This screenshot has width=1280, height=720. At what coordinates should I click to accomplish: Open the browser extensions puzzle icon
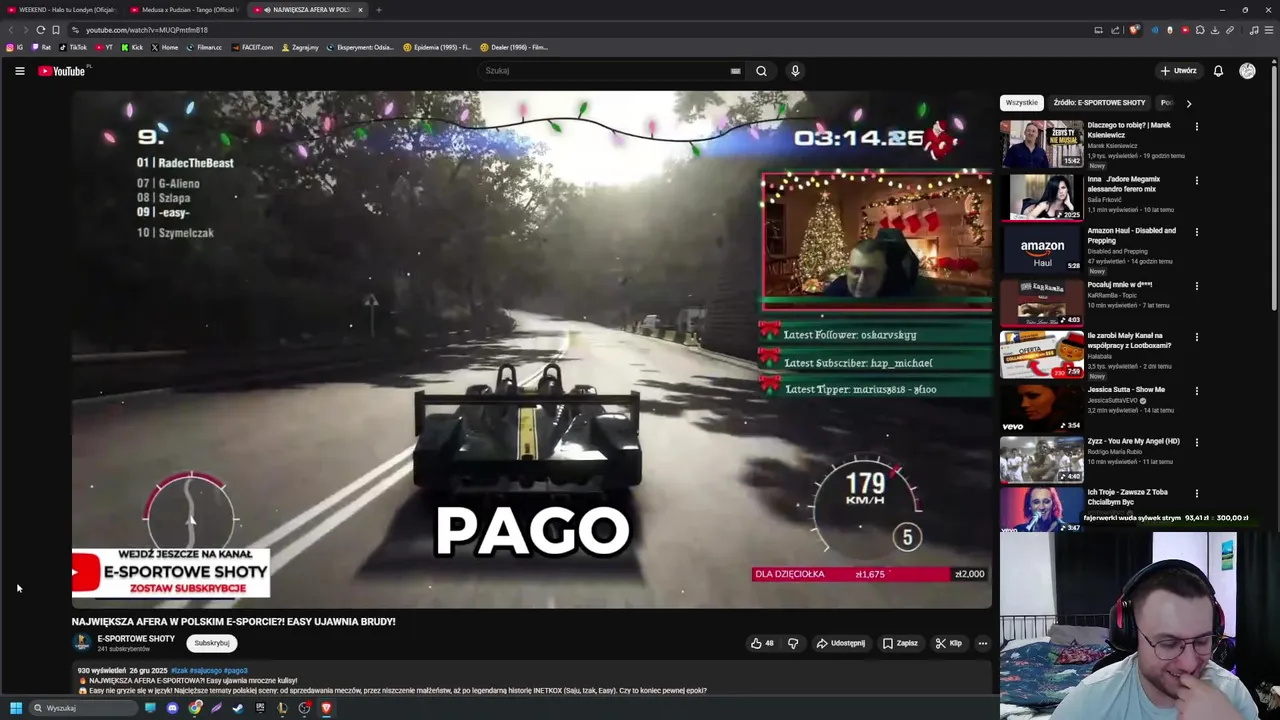pos(1200,30)
